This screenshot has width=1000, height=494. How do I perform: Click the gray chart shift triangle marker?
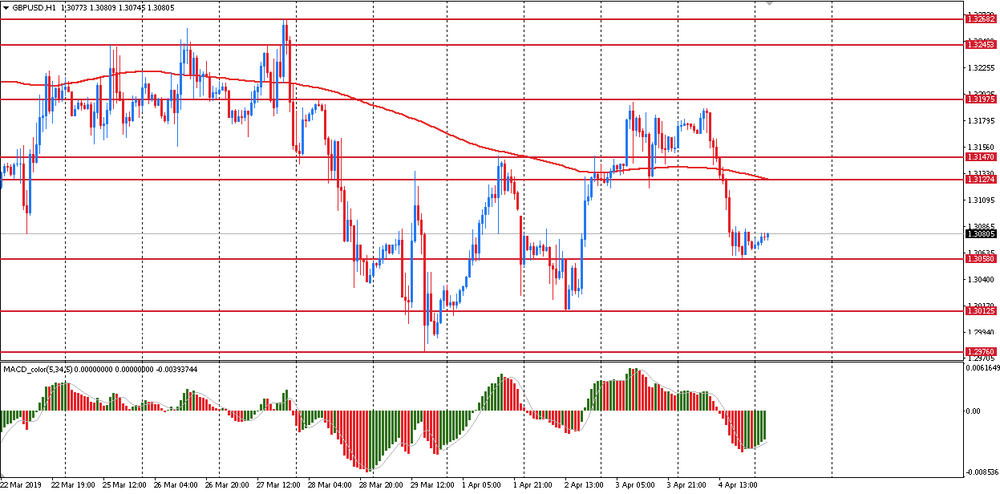(769, 3)
